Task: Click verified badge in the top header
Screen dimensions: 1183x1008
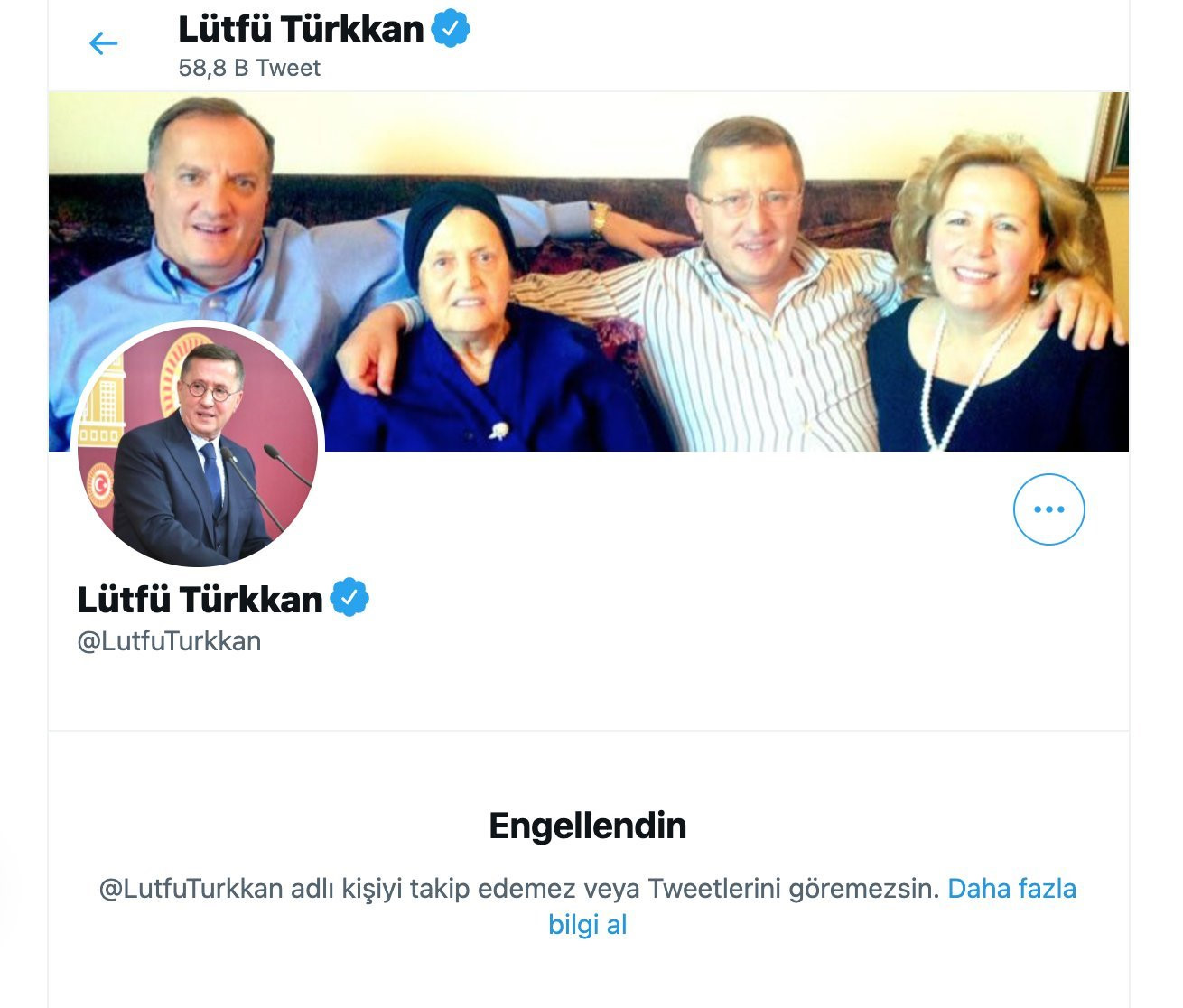Action: tap(451, 29)
